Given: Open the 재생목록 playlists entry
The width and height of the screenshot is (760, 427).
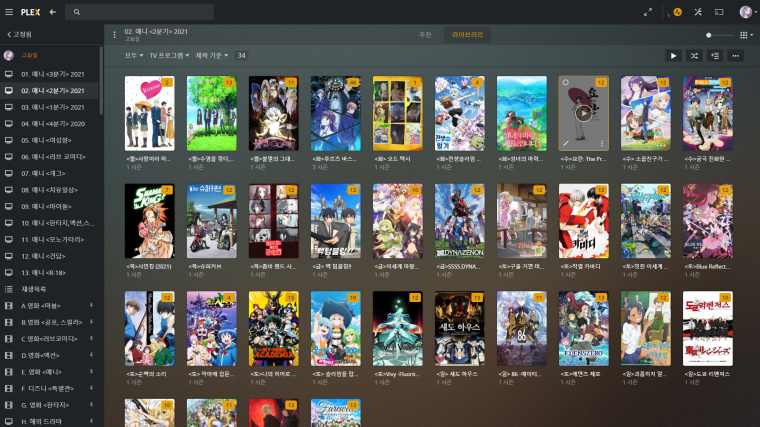Looking at the screenshot, I should click(49, 289).
